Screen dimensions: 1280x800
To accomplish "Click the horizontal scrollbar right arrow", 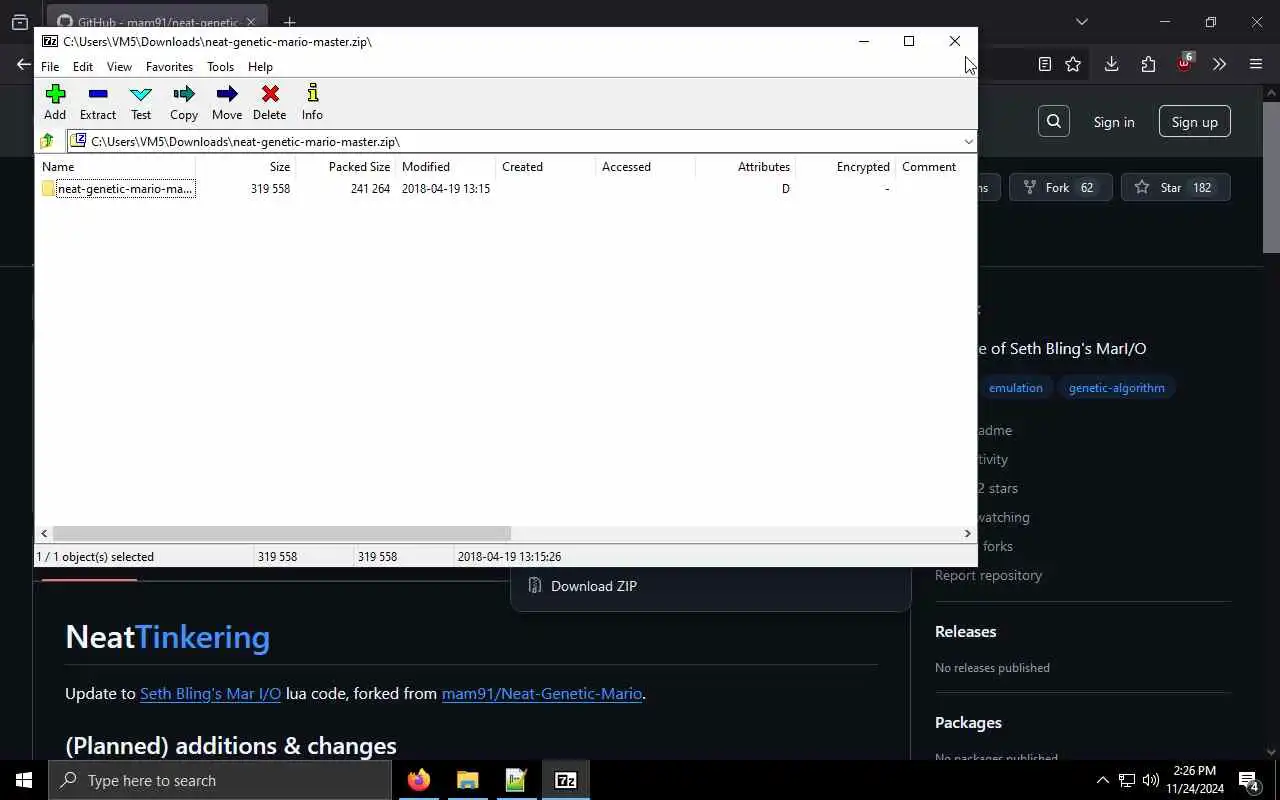I will point(967,534).
